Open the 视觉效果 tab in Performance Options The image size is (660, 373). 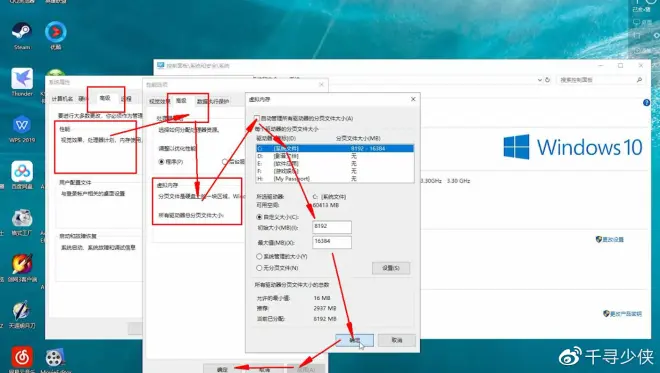(160, 101)
